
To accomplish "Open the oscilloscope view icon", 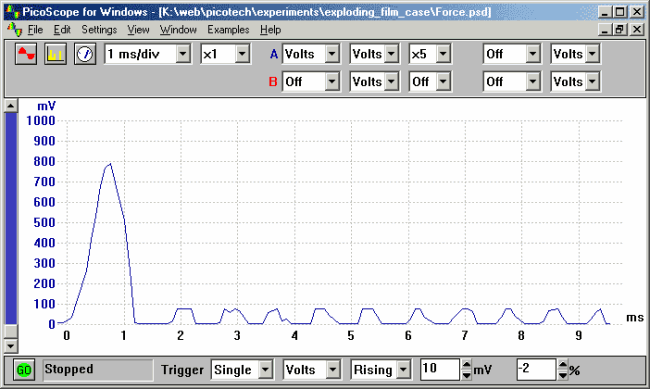I will pos(26,54).
